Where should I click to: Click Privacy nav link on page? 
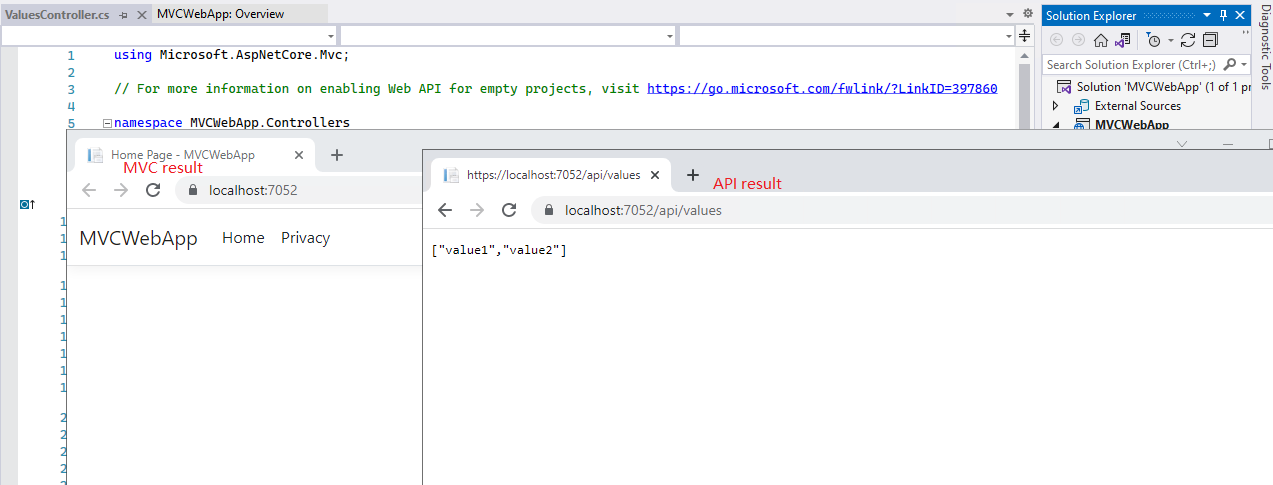pyautogui.click(x=305, y=238)
